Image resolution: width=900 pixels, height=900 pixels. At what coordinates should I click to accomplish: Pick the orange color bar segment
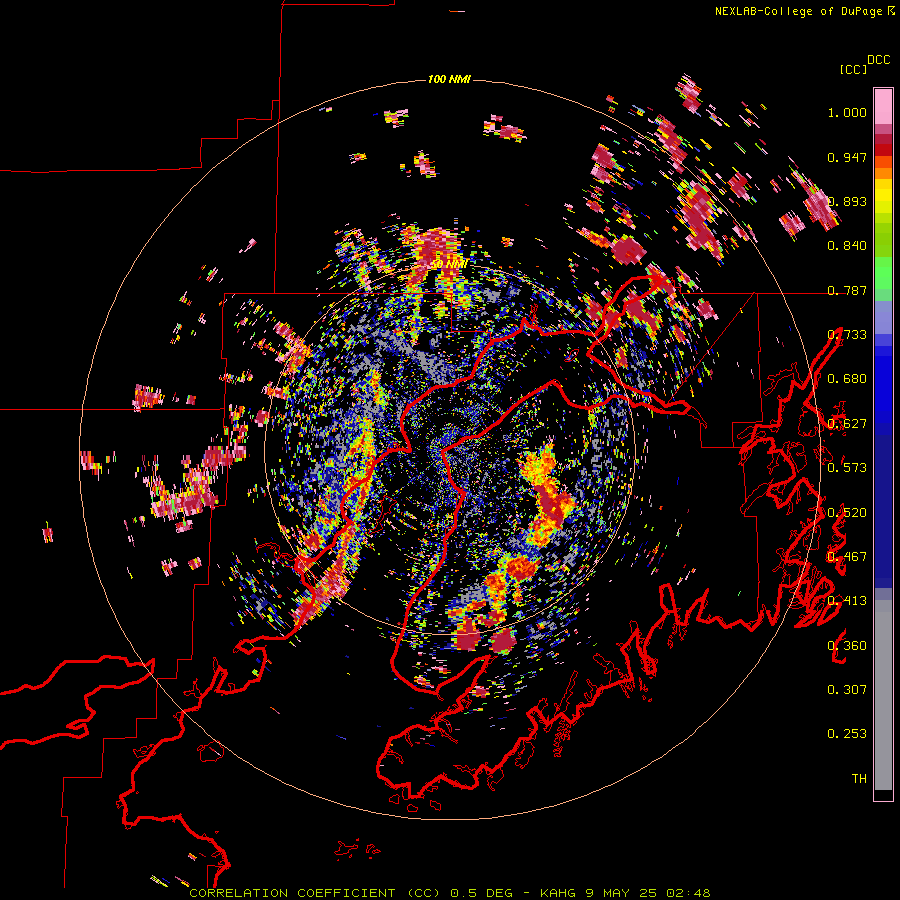point(883,173)
